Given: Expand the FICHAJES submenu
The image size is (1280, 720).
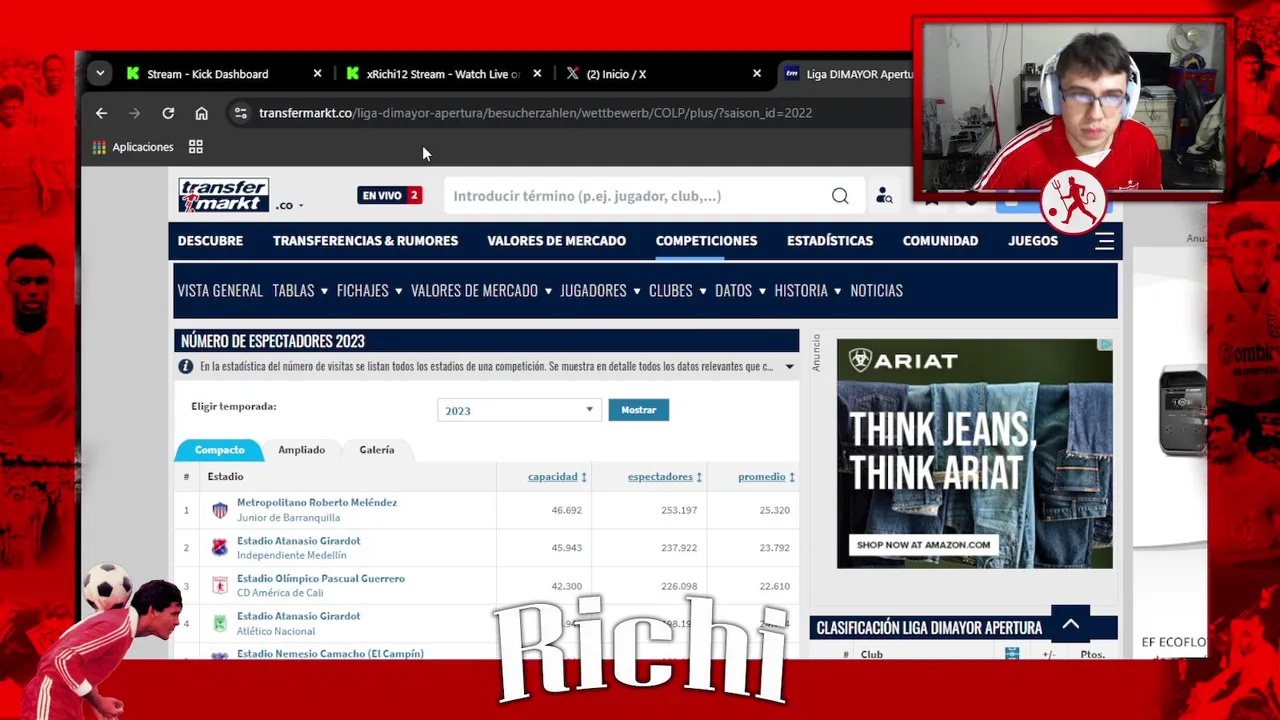Looking at the screenshot, I should tap(369, 291).
